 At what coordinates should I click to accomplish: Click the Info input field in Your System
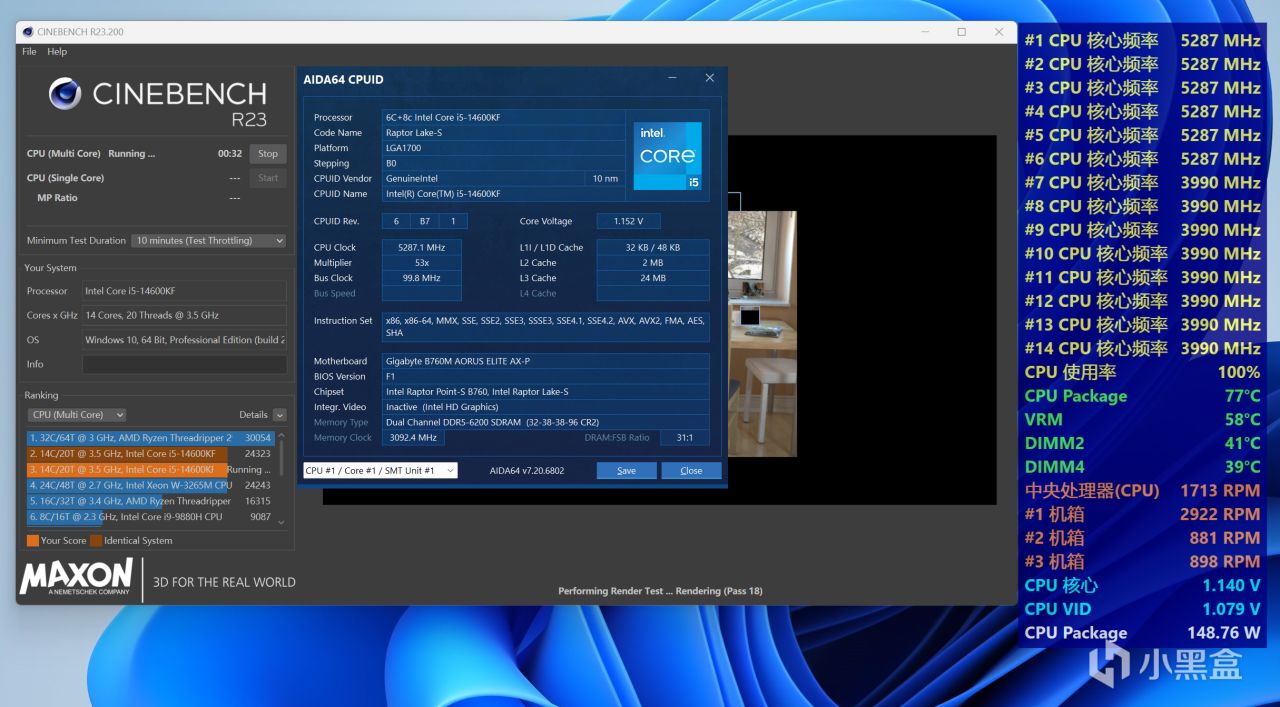[184, 364]
